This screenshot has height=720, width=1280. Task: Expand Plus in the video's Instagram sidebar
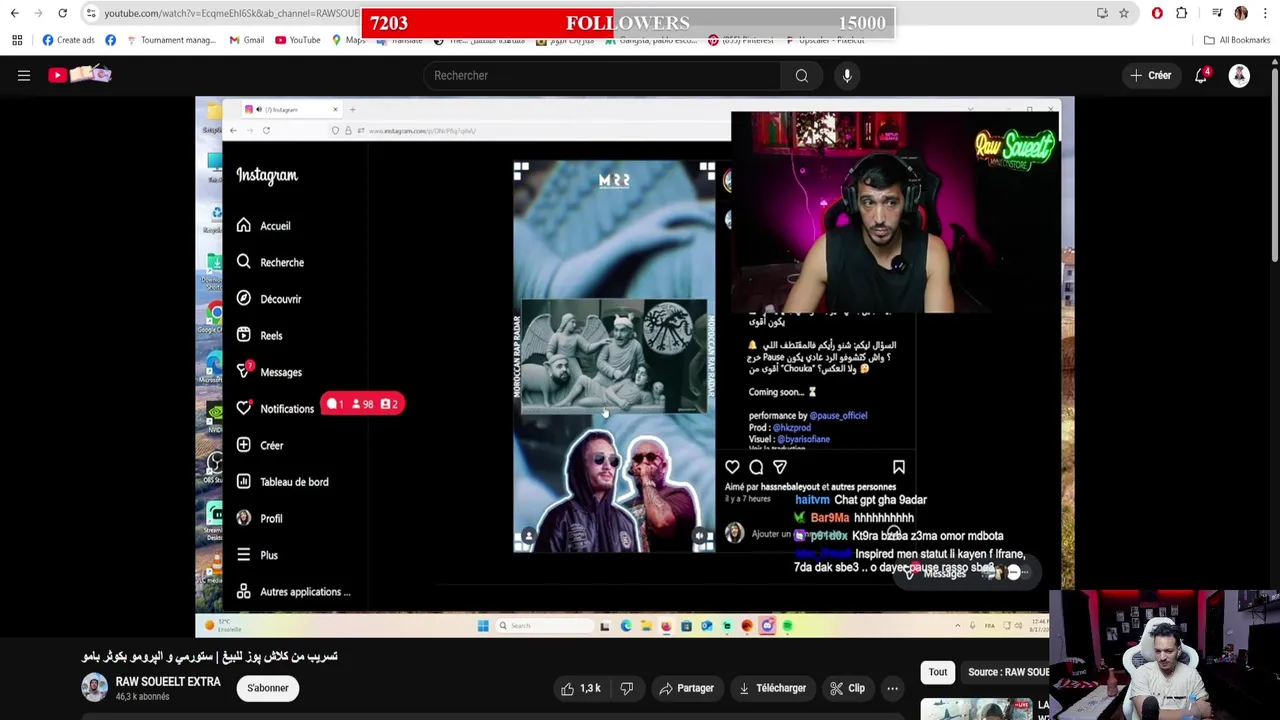coord(257,555)
